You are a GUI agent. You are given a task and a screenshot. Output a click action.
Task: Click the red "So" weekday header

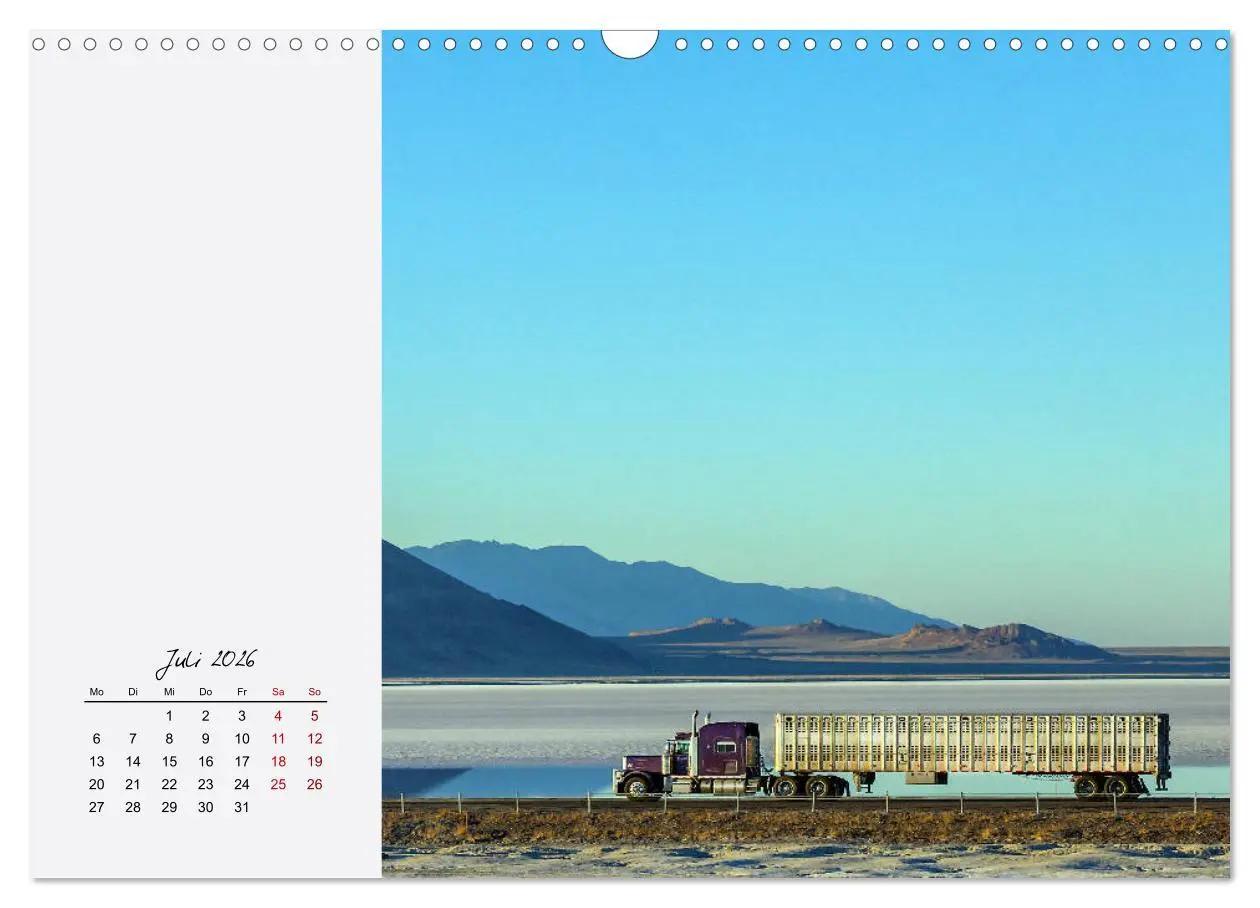[314, 692]
